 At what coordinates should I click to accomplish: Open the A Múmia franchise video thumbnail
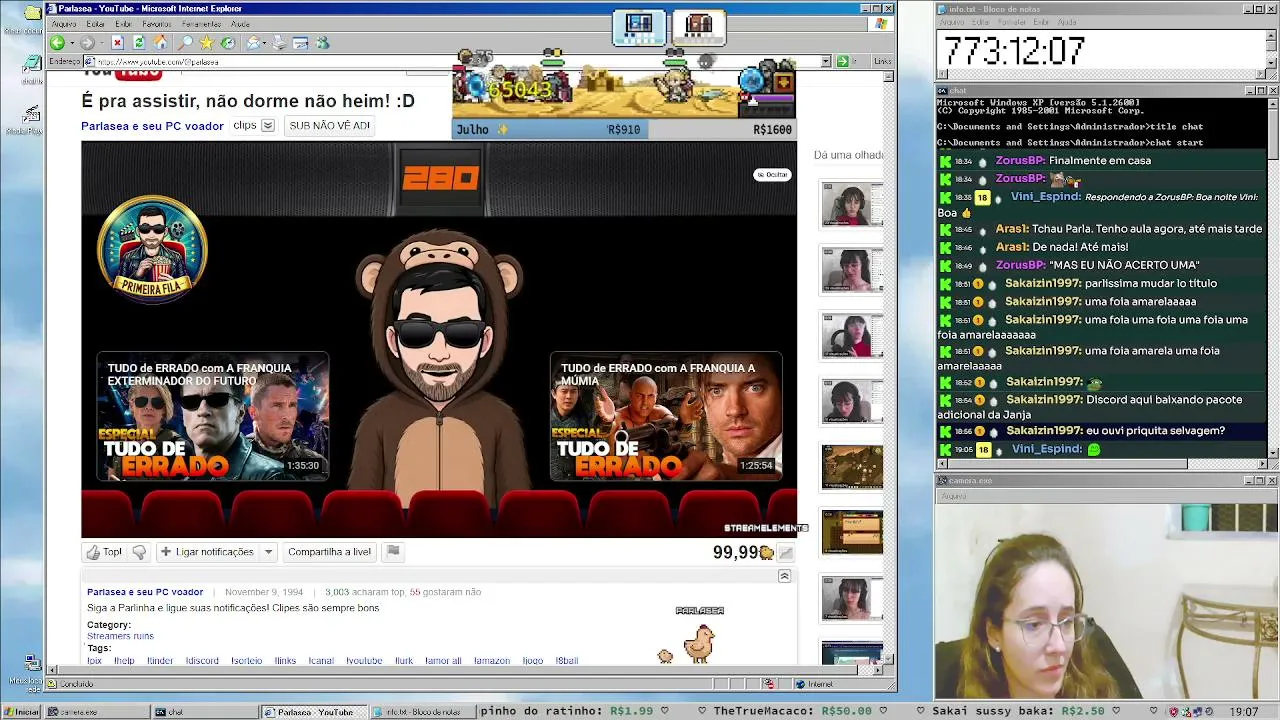pos(666,416)
